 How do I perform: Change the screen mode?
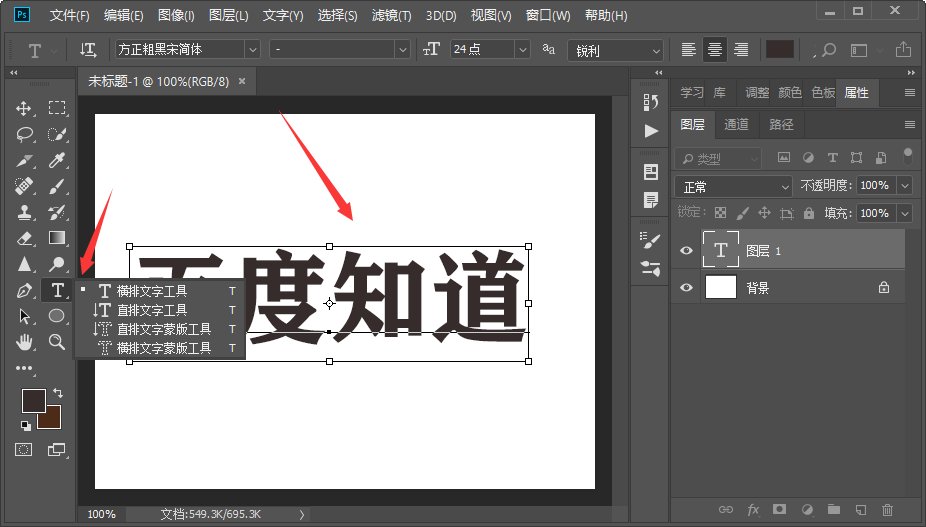pyautogui.click(x=57, y=450)
